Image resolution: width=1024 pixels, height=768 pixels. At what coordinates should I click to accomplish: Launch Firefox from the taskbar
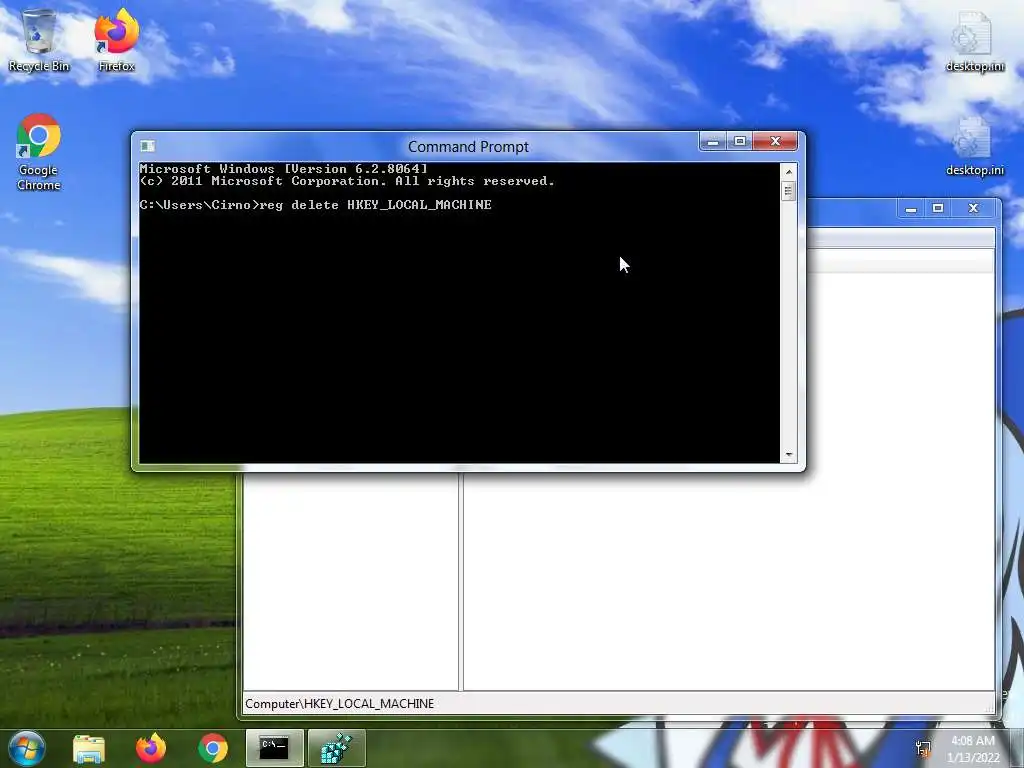click(151, 748)
